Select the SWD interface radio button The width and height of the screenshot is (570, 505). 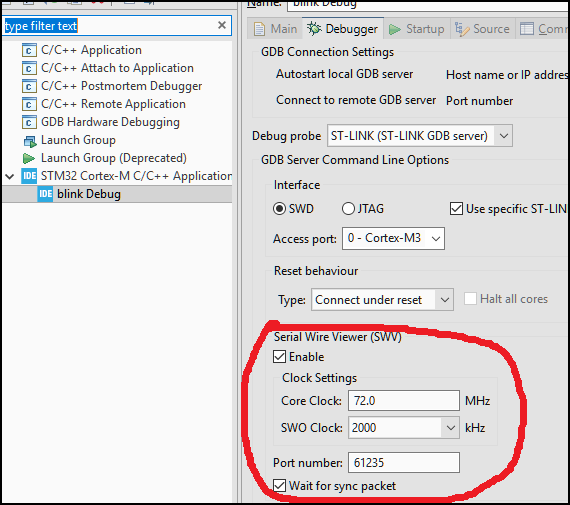point(279,209)
